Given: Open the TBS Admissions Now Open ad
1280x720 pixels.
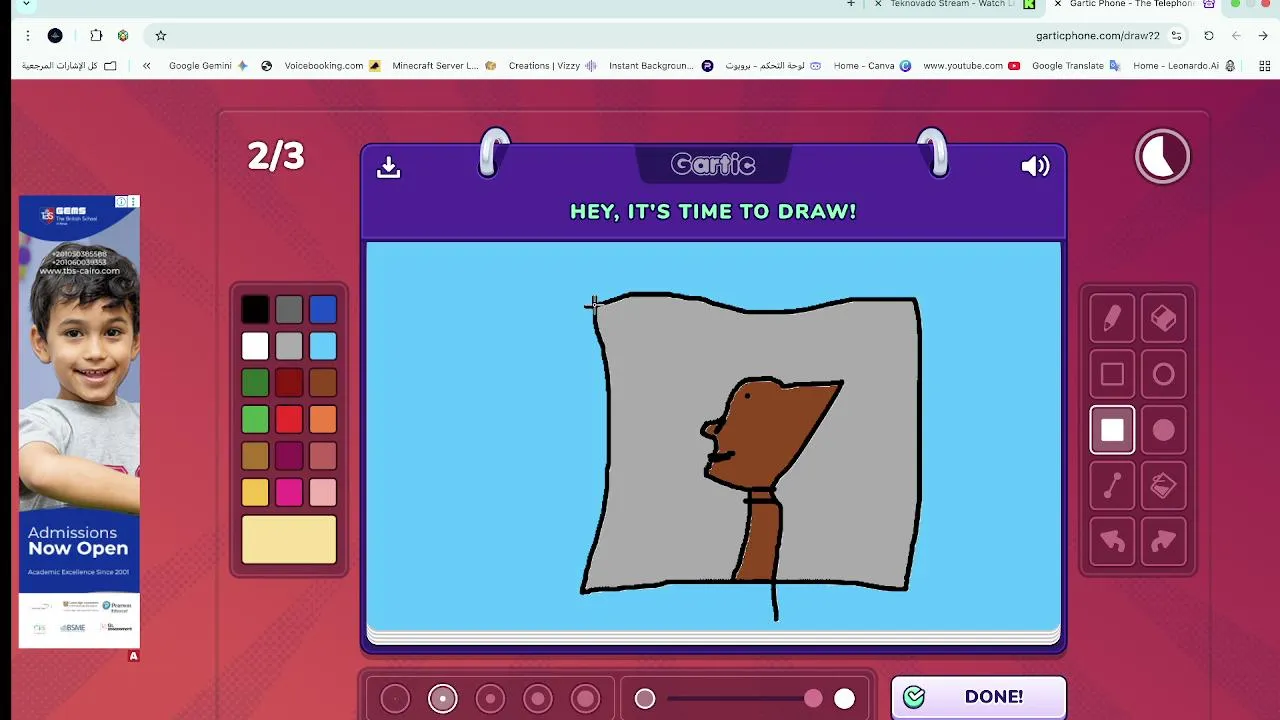Looking at the screenshot, I should coord(79,421).
